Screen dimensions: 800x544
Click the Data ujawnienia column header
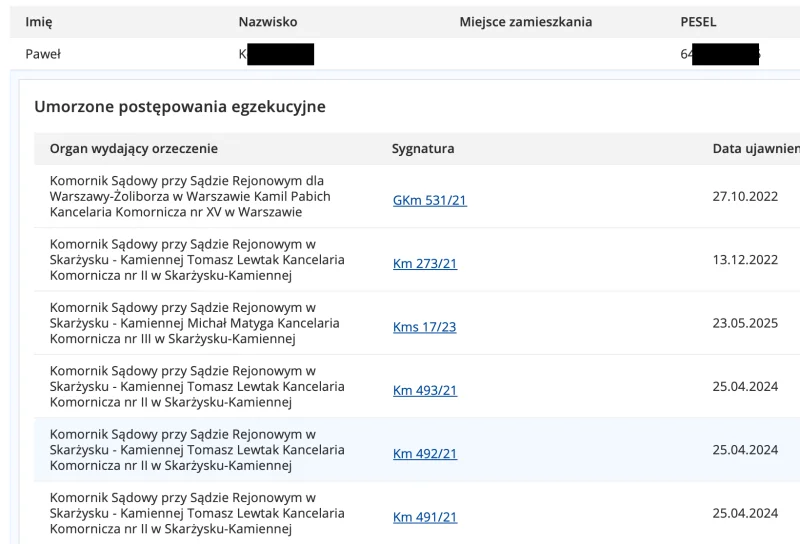pyautogui.click(x=755, y=149)
